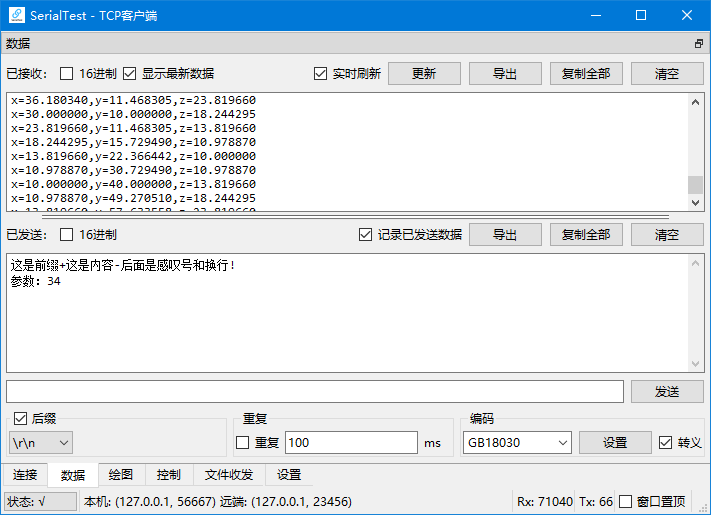Click the Rx: 71040 counter

click(545, 501)
